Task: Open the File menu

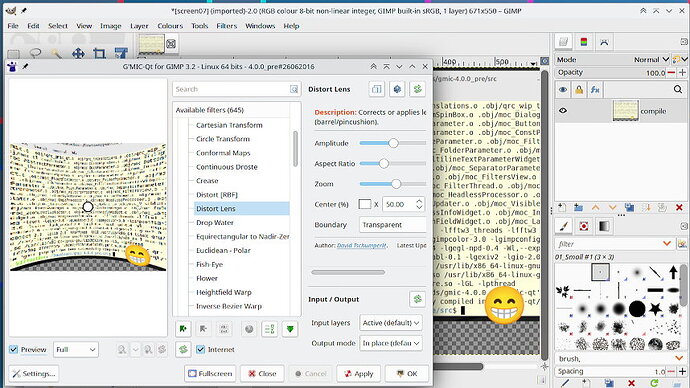Action: tap(13, 26)
